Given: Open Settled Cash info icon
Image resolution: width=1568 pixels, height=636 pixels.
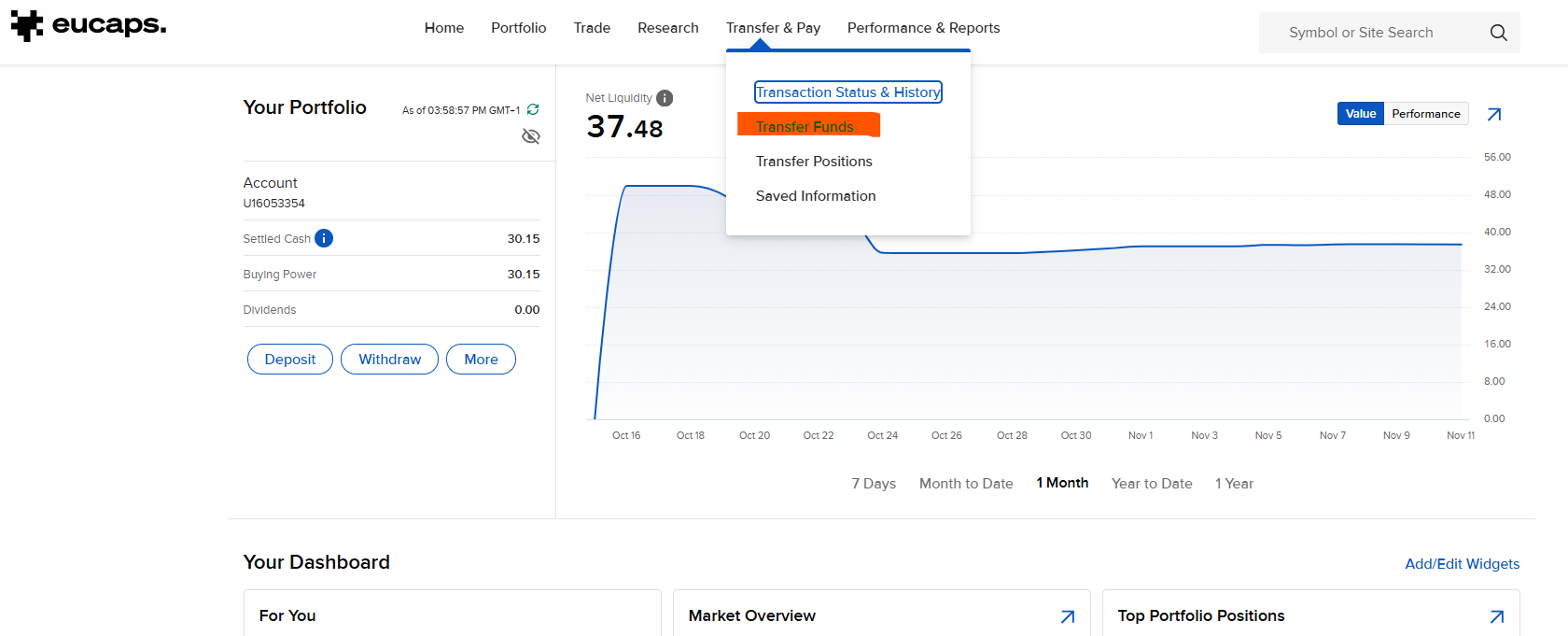Looking at the screenshot, I should coord(324,238).
